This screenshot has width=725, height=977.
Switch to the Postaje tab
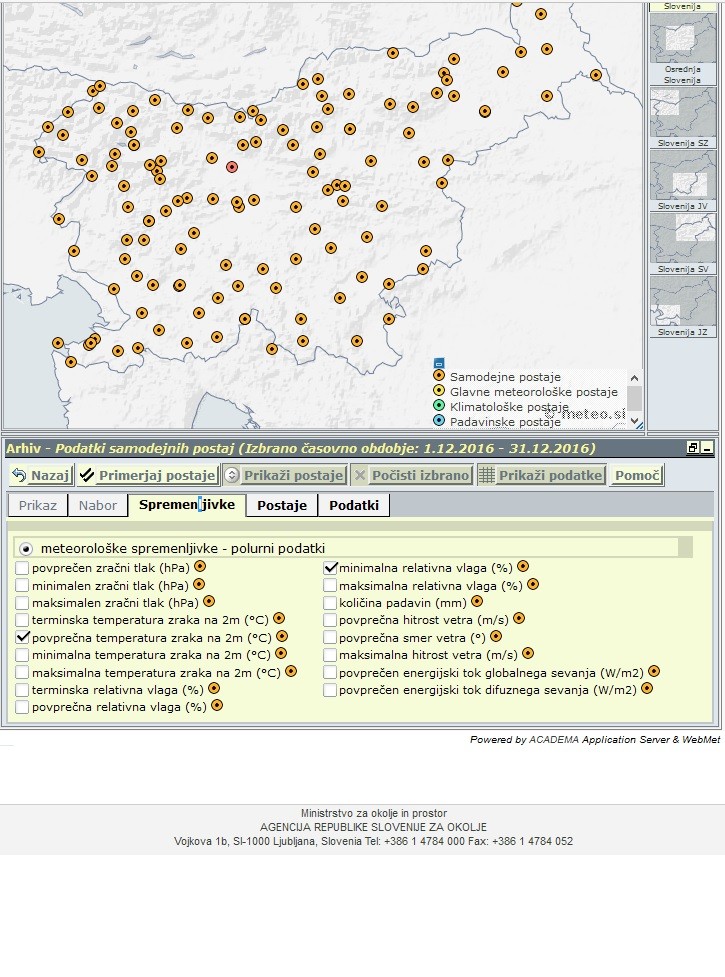tap(281, 505)
